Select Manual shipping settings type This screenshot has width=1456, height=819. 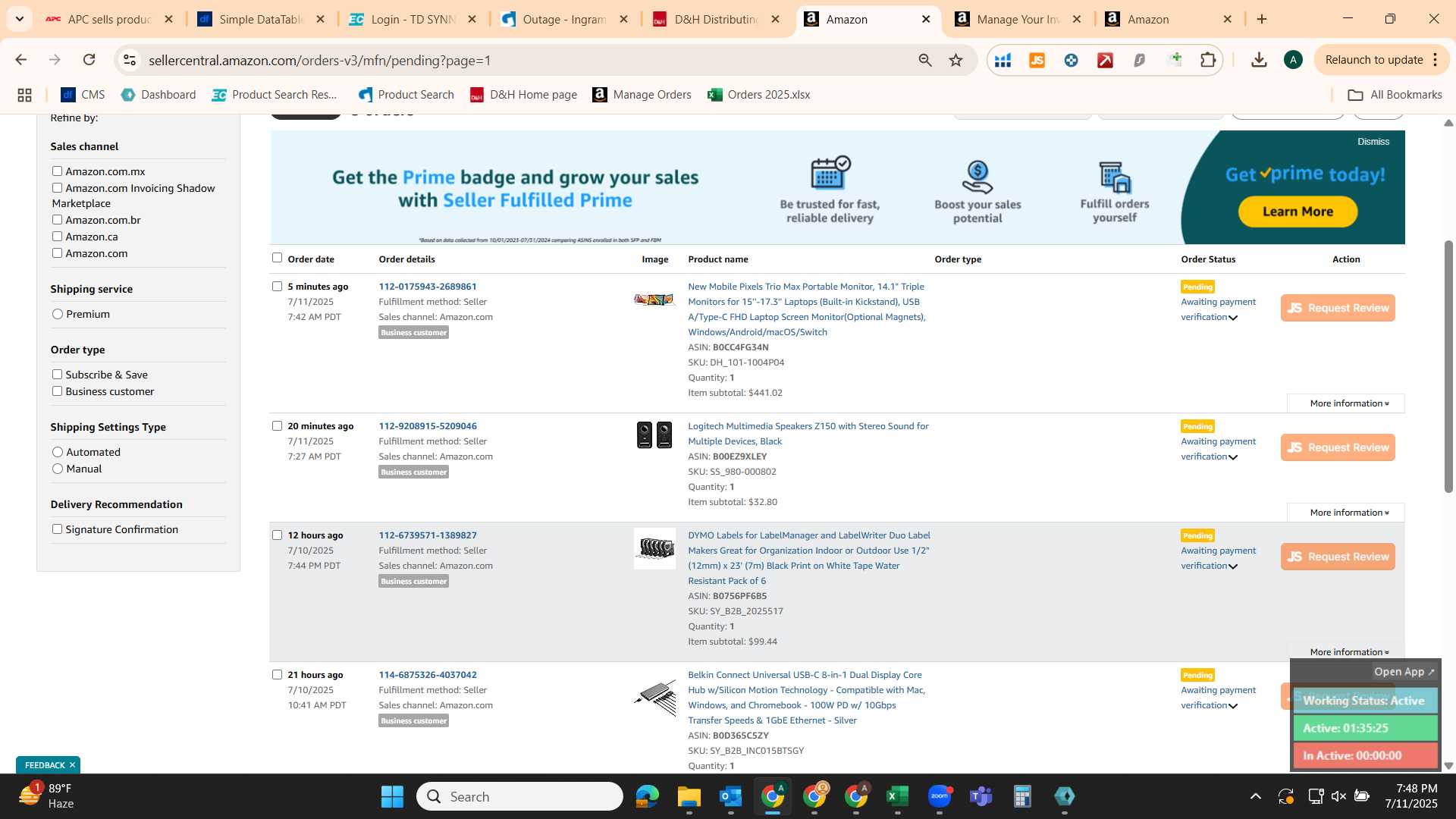click(x=58, y=469)
